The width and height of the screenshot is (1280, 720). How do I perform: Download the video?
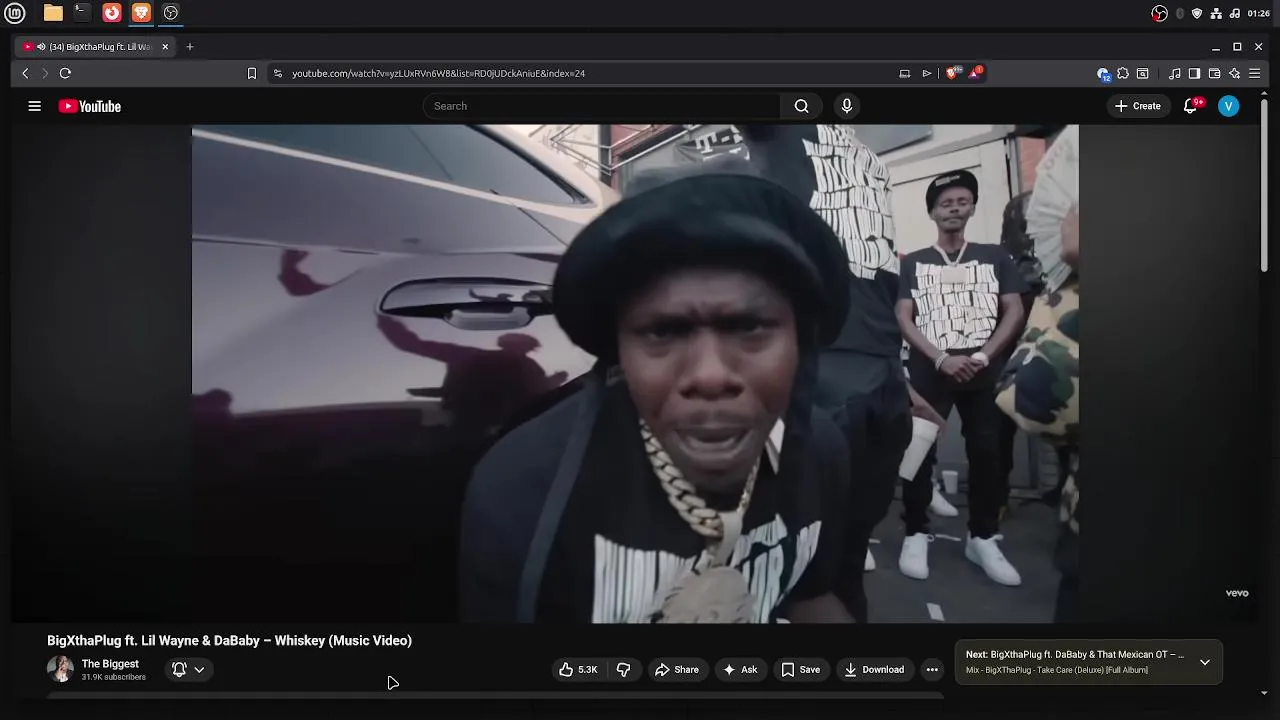tap(874, 670)
